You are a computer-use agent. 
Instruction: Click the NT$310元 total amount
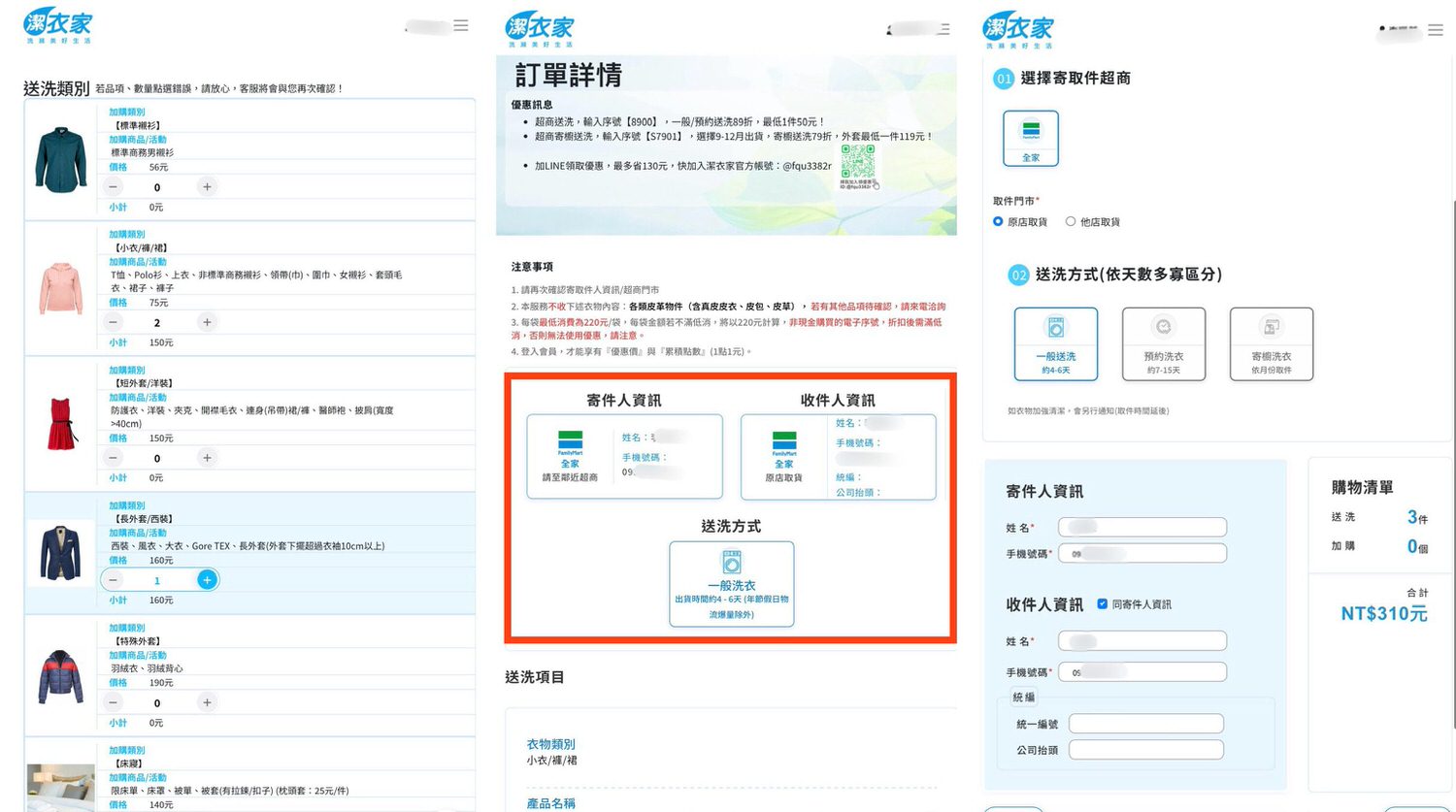coord(1384,613)
